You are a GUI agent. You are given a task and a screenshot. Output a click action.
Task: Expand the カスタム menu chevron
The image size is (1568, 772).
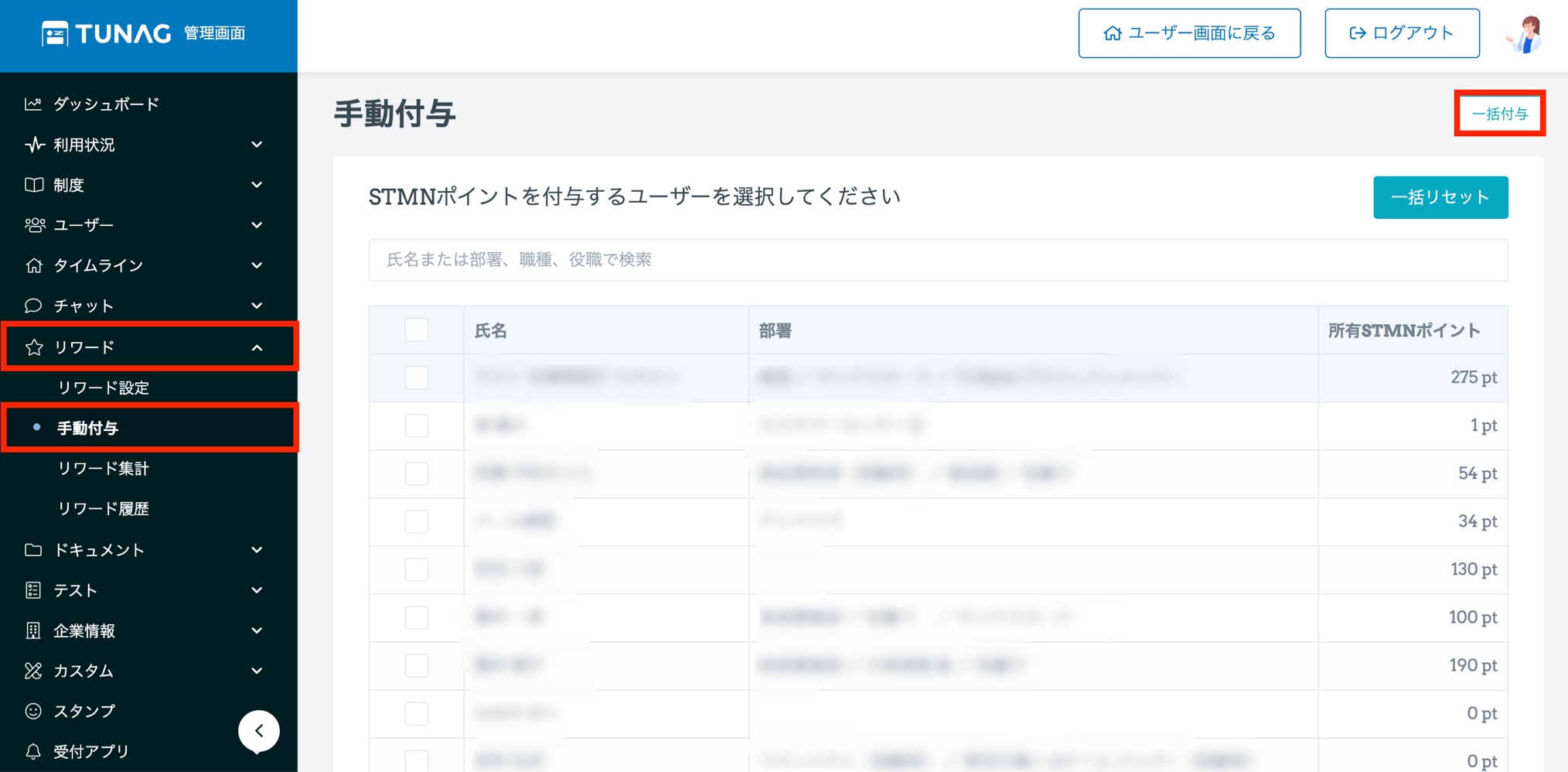(x=257, y=671)
